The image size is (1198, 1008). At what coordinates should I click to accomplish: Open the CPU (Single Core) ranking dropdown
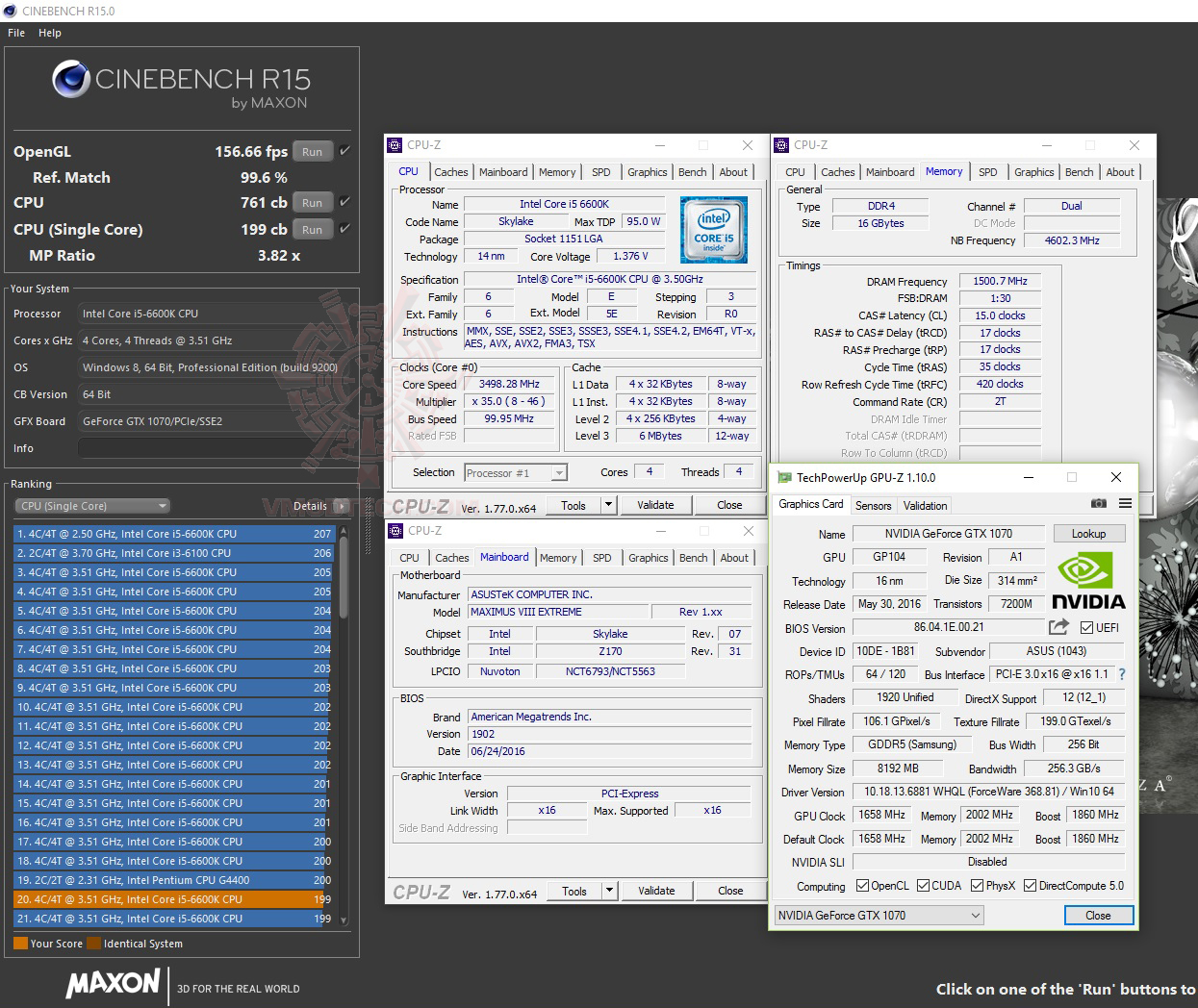pyautogui.click(x=91, y=505)
